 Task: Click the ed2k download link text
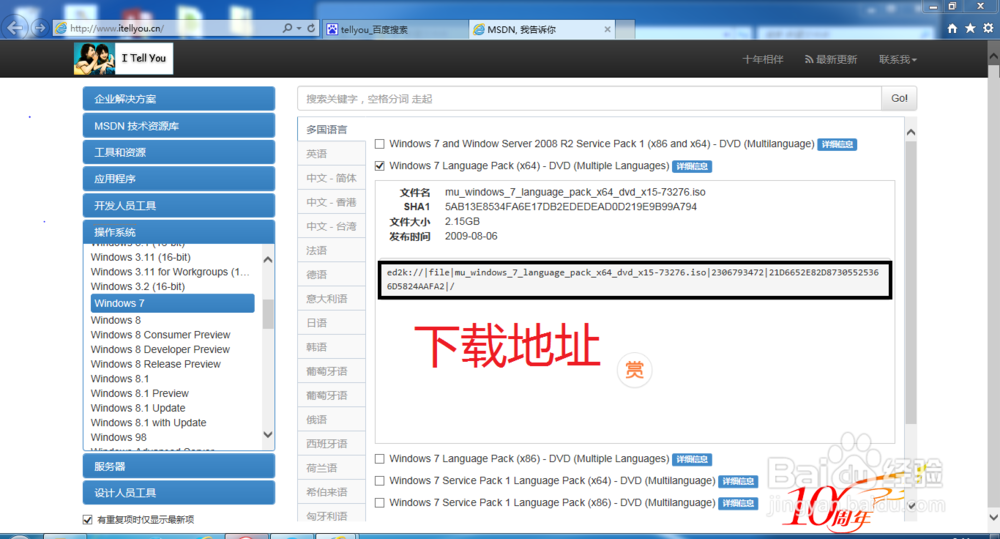tap(633, 279)
